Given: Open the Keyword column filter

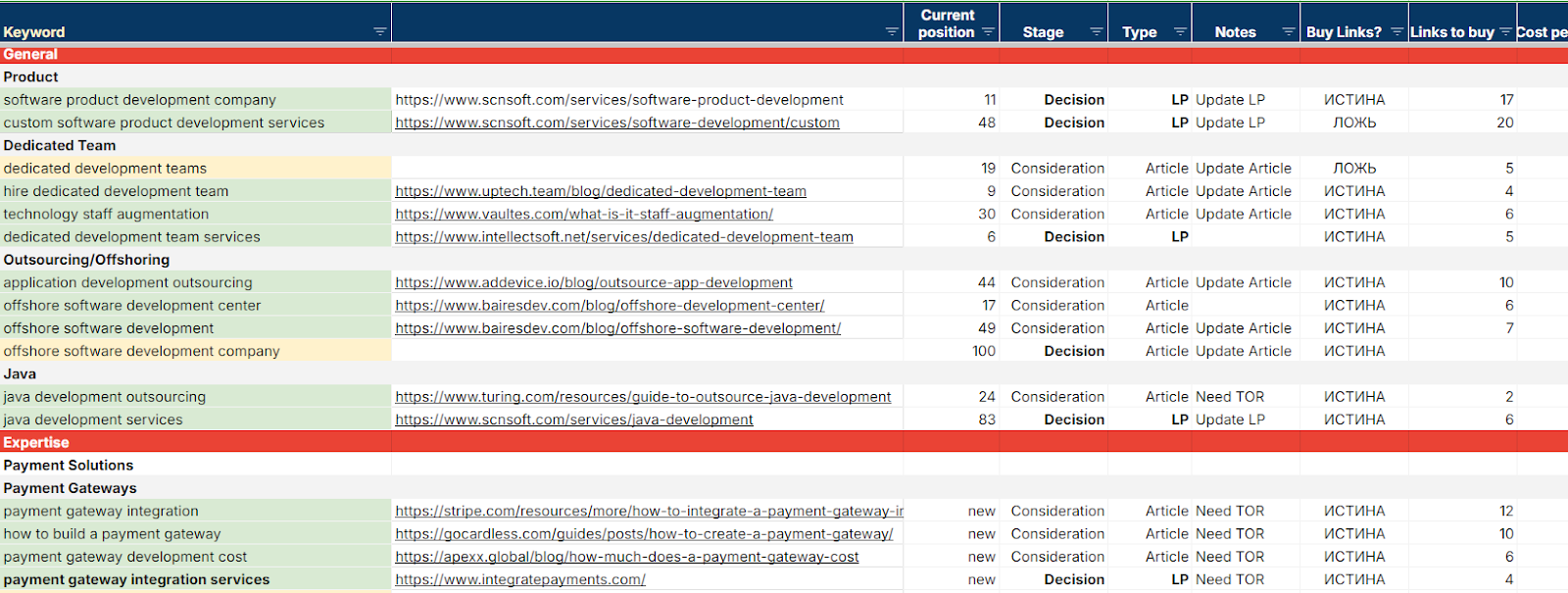Looking at the screenshot, I should click(379, 32).
